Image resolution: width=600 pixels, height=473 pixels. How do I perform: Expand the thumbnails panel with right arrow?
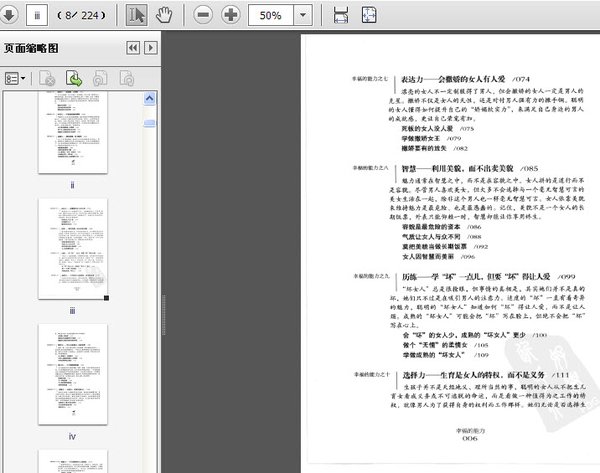(x=151, y=48)
